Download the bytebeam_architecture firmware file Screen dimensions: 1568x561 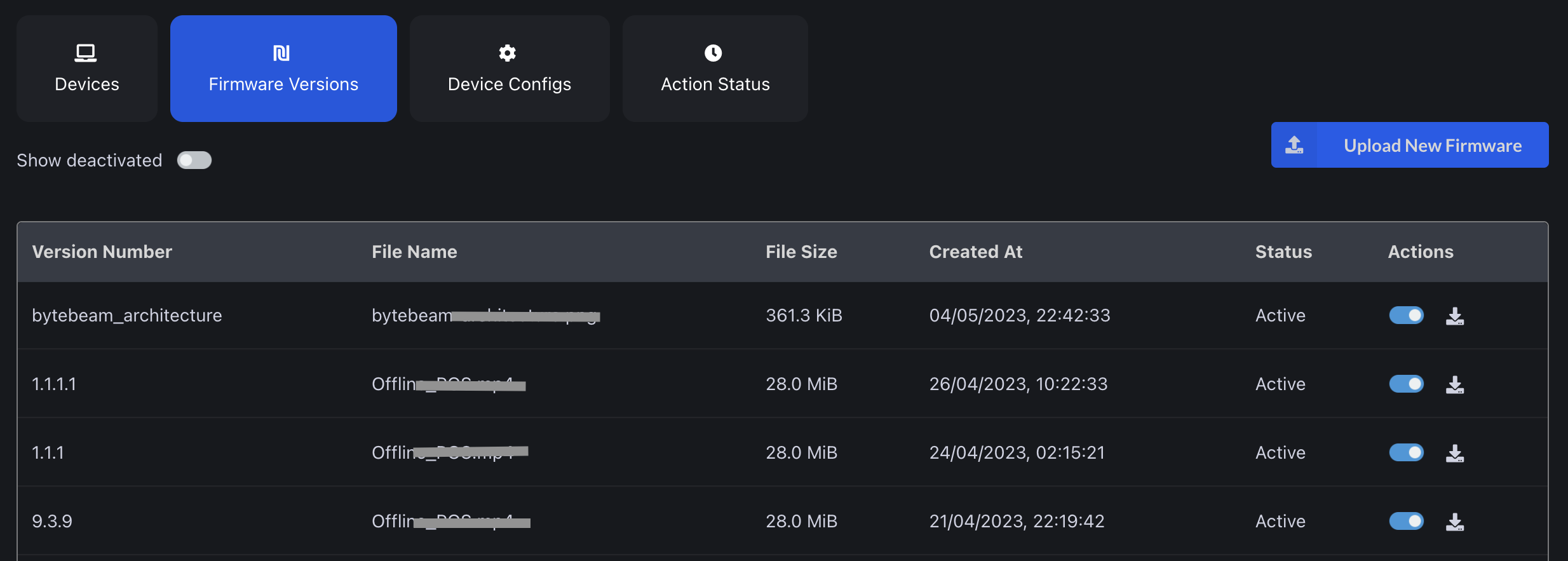click(x=1454, y=316)
